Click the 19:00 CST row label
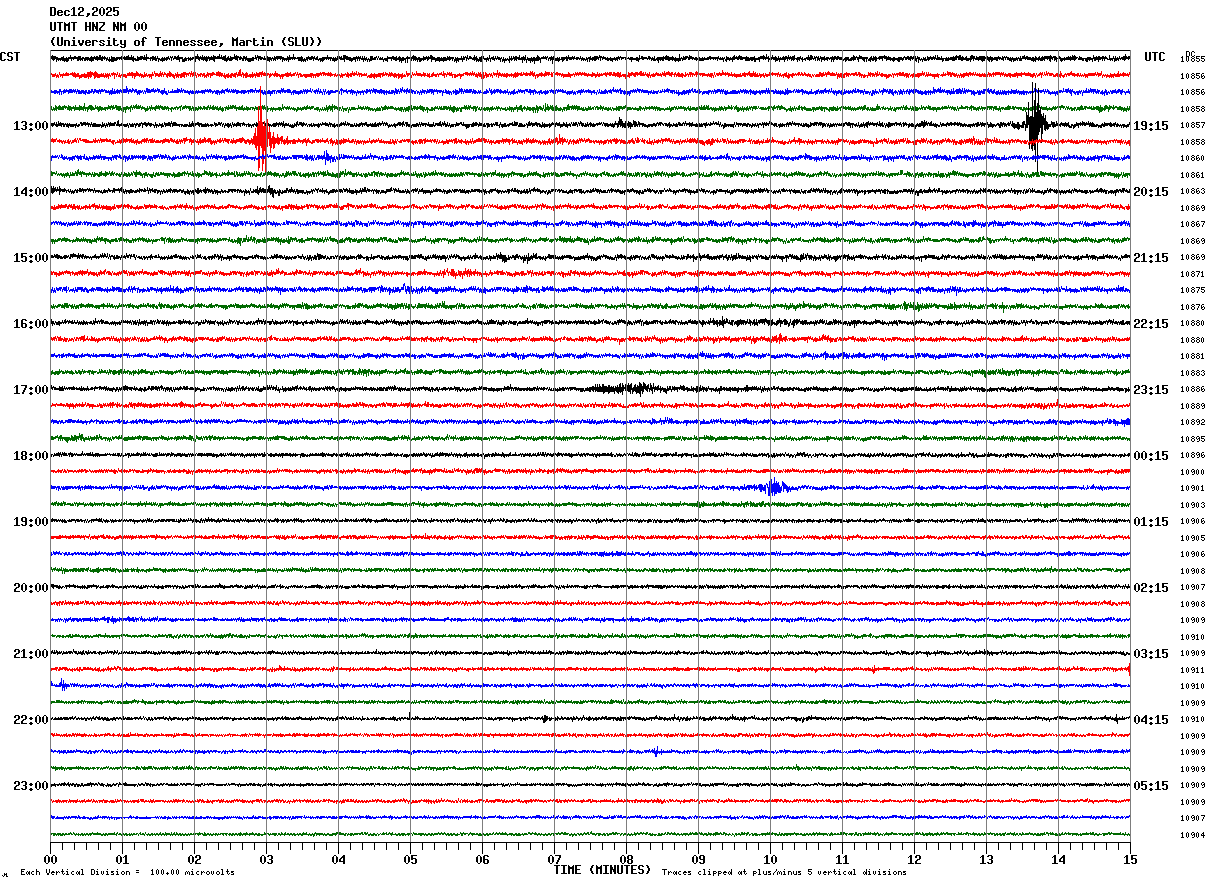Viewport: 1210px width, 886px height. click(x=31, y=522)
